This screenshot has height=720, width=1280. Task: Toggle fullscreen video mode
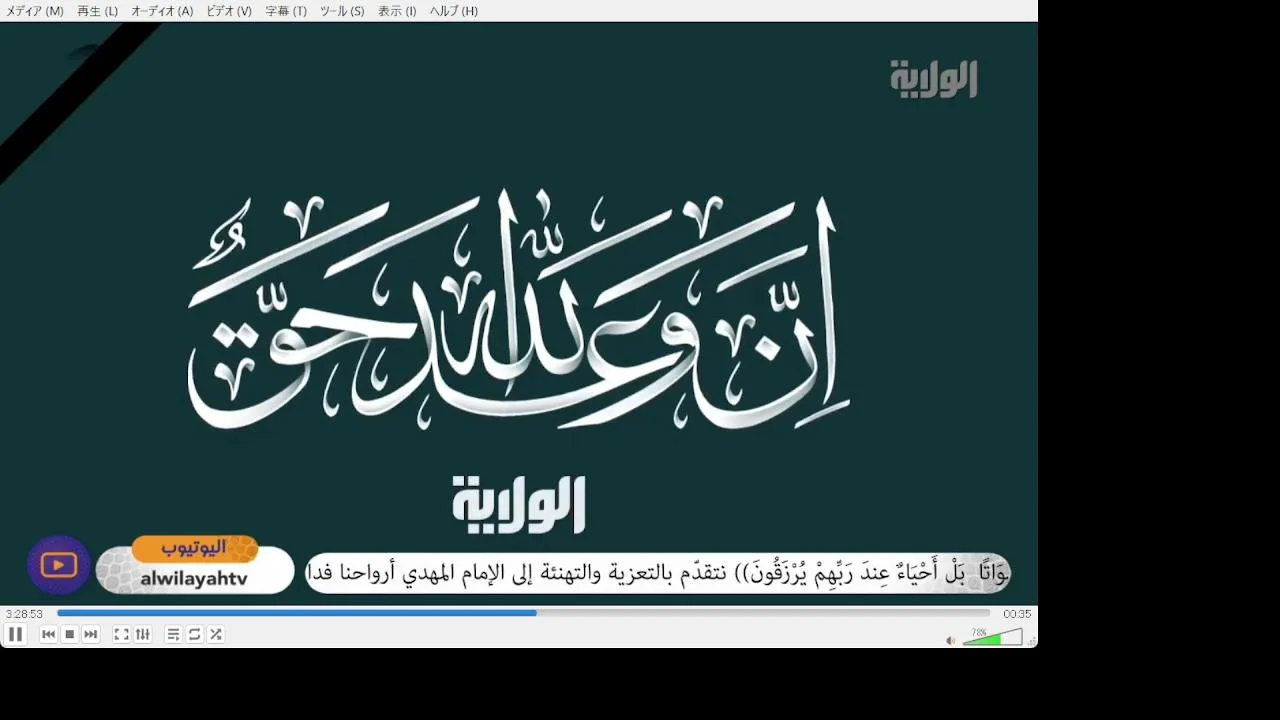pos(121,634)
